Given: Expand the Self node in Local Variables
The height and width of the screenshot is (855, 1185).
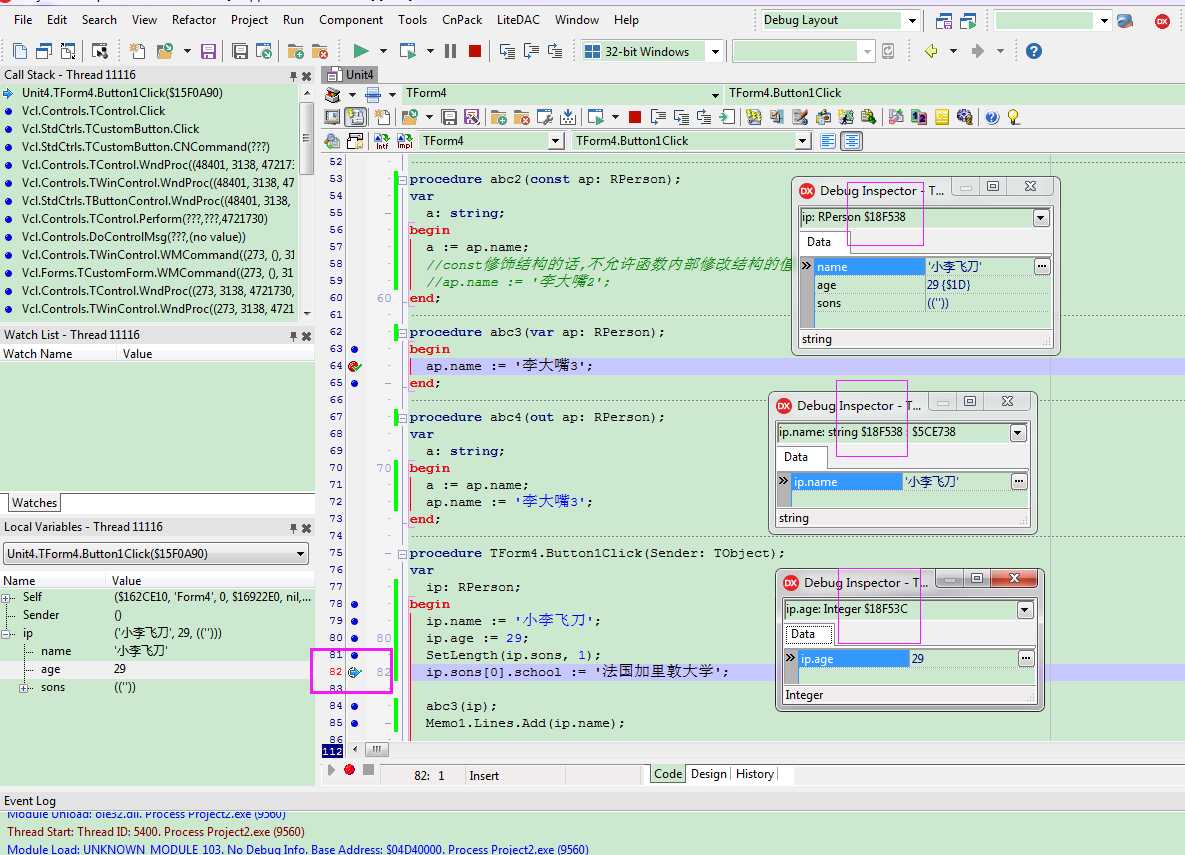Looking at the screenshot, I should (7, 597).
